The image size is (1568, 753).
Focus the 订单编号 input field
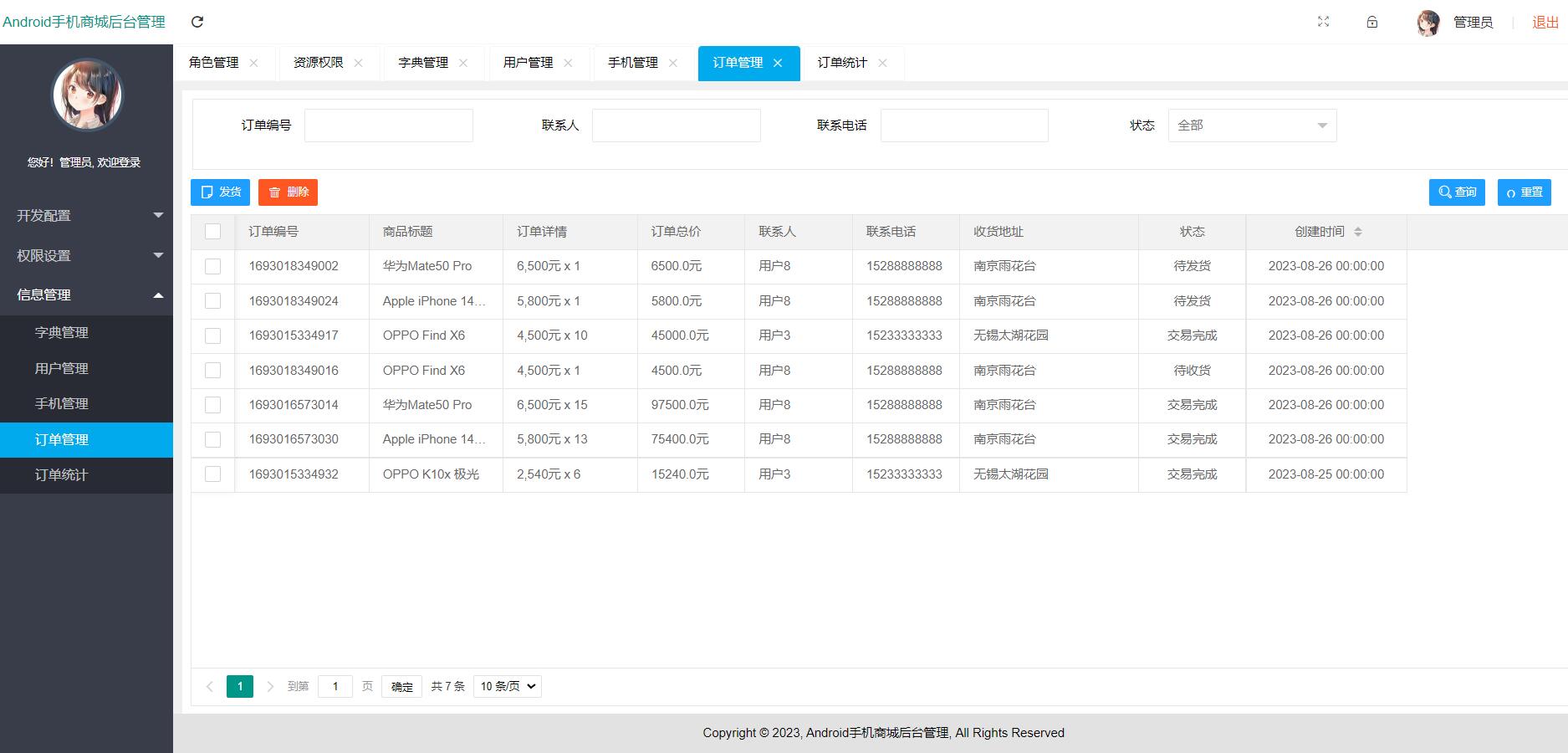point(389,125)
